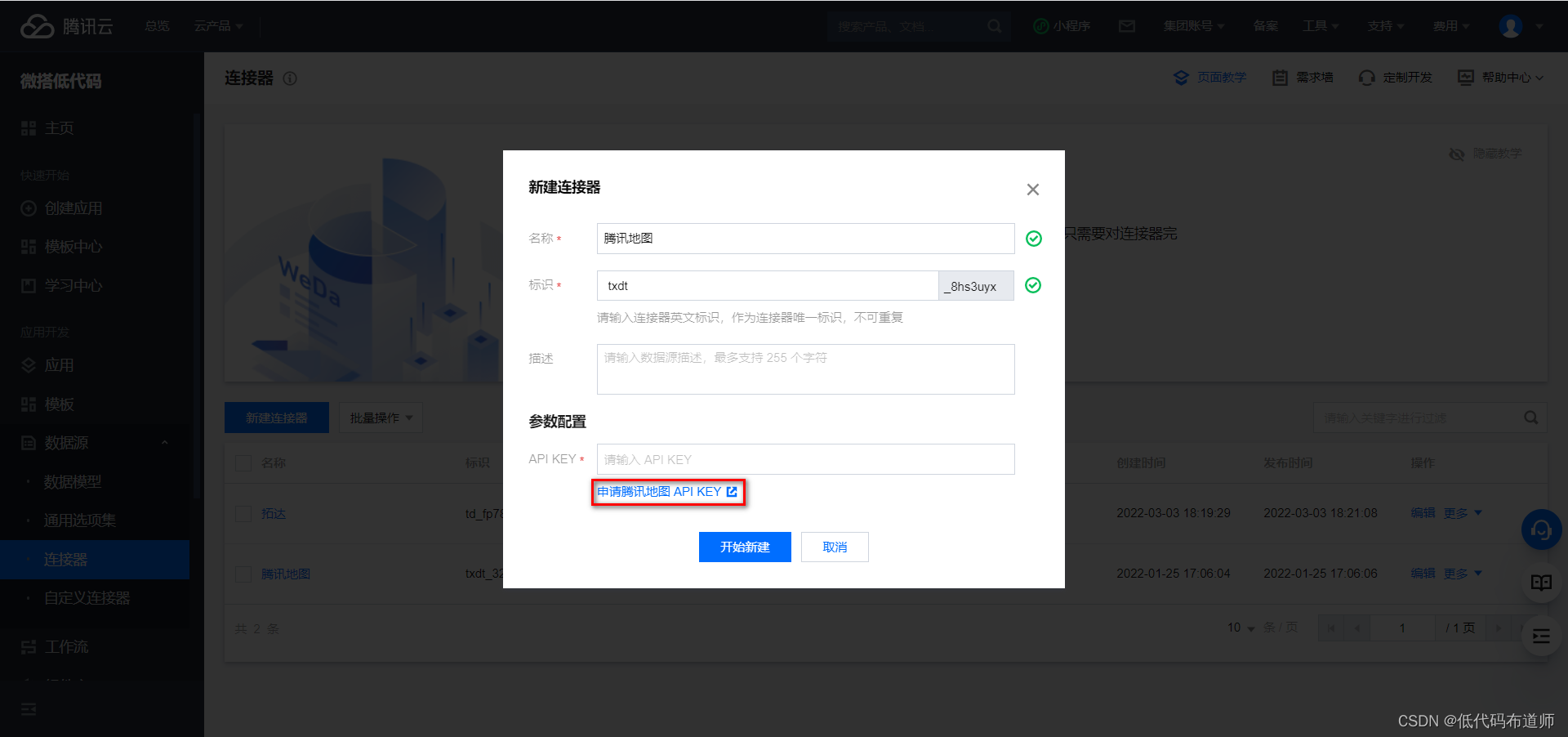Toggle the select-all checkbox in table header

[x=243, y=463]
